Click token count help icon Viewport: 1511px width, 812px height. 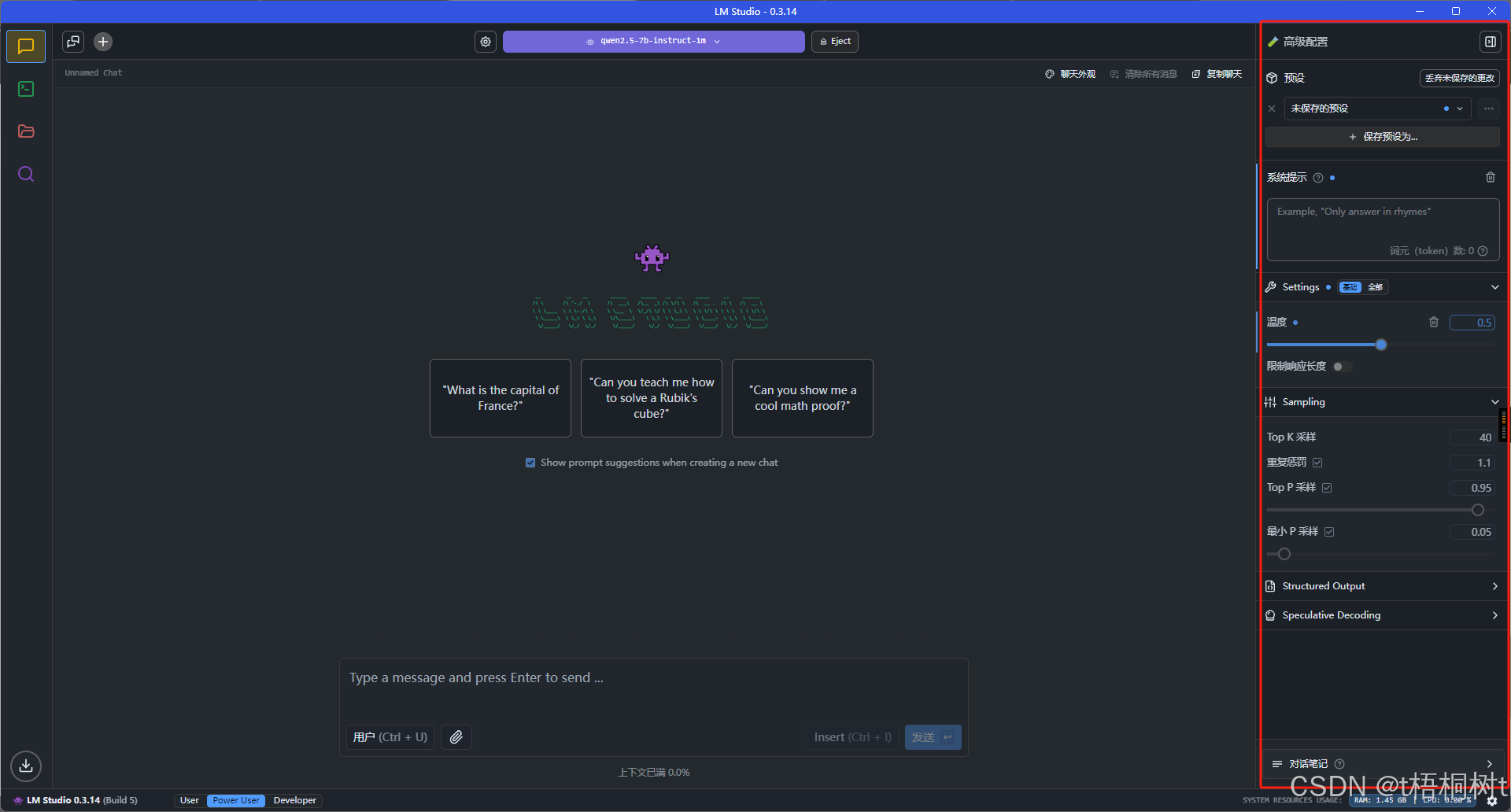1483,251
